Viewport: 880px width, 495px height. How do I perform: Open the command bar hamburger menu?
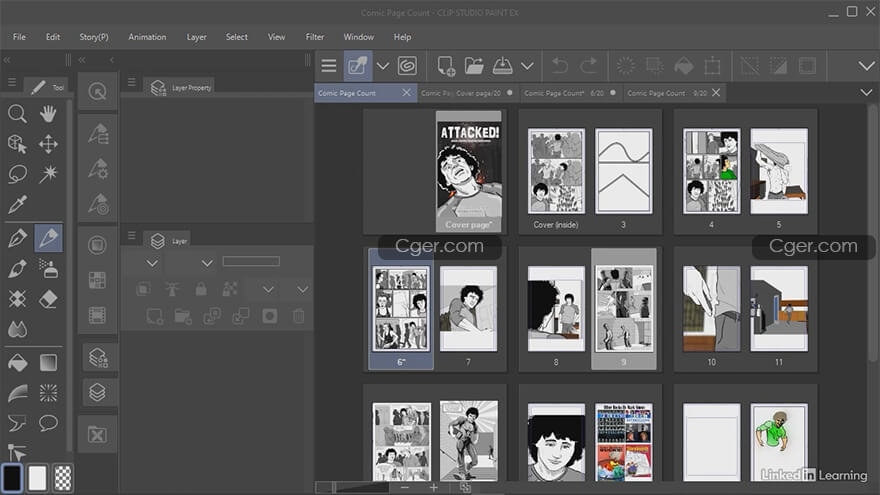tap(329, 66)
